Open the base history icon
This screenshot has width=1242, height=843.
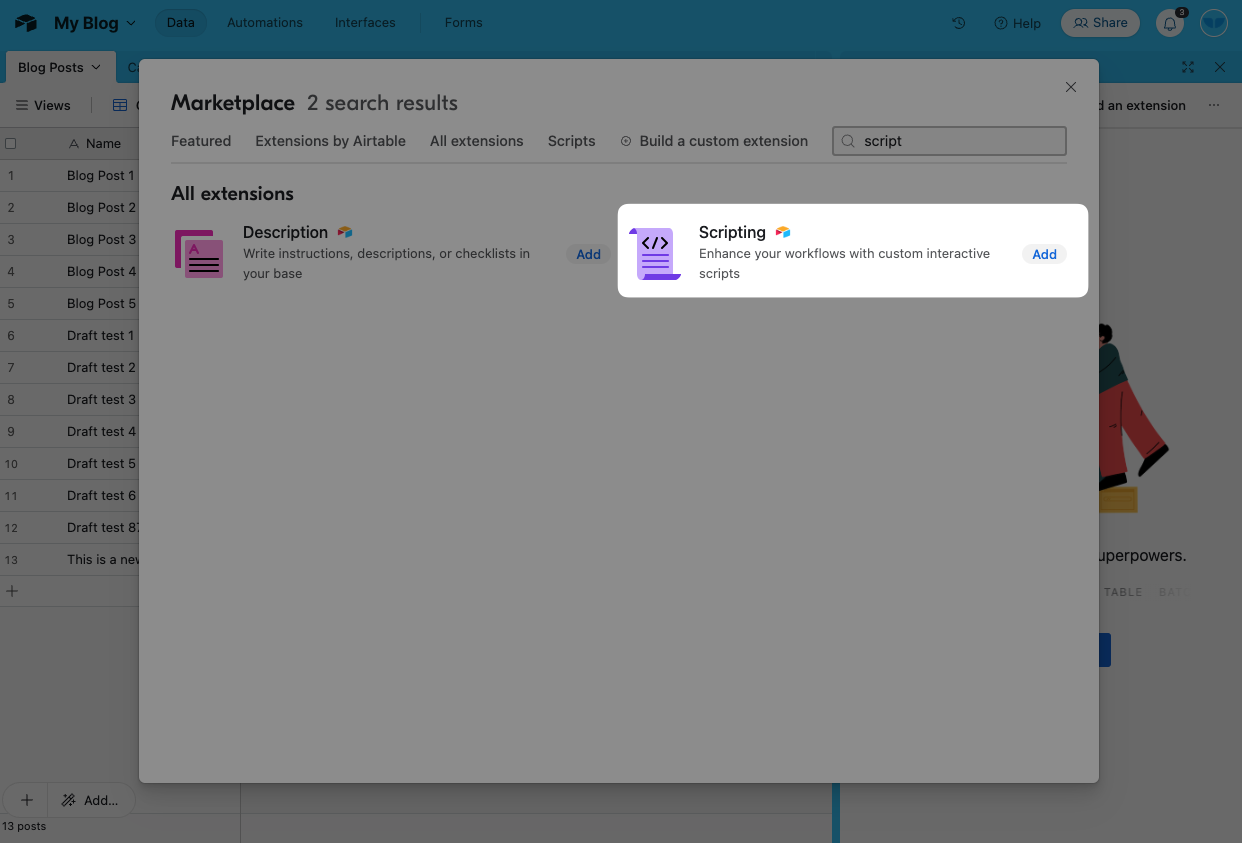pyautogui.click(x=959, y=23)
